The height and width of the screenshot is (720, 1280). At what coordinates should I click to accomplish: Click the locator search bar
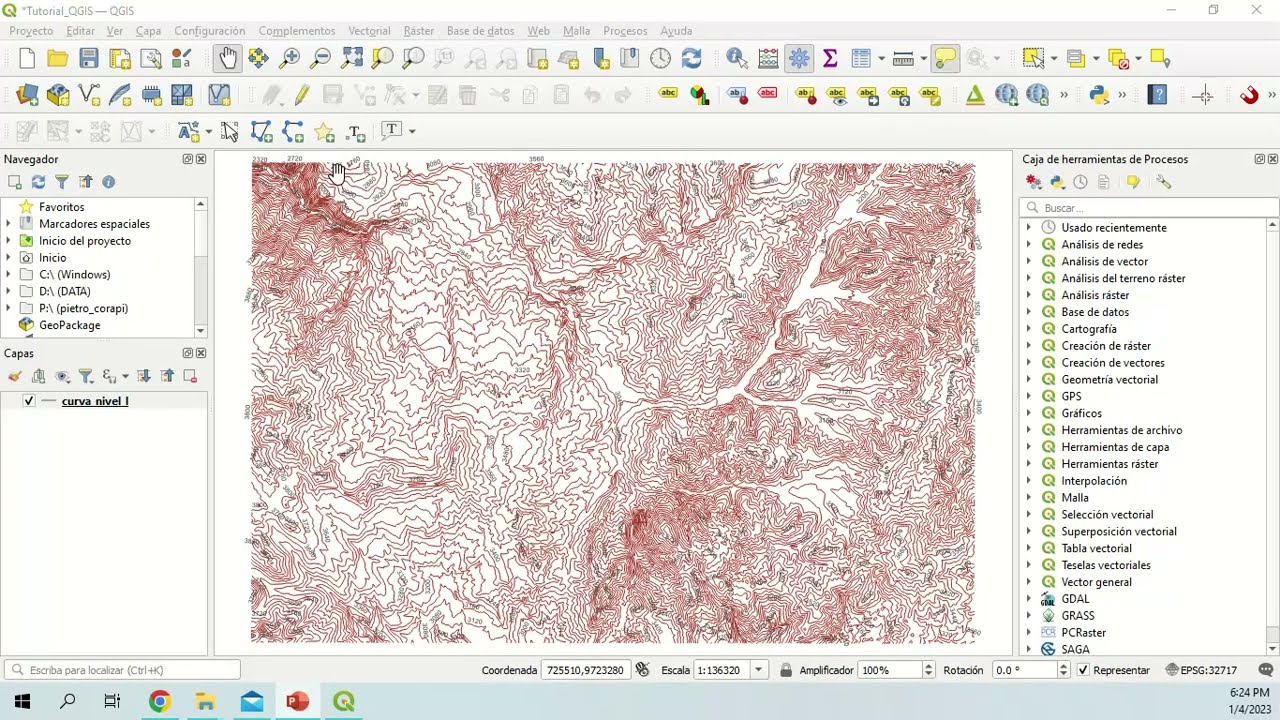(x=122, y=670)
